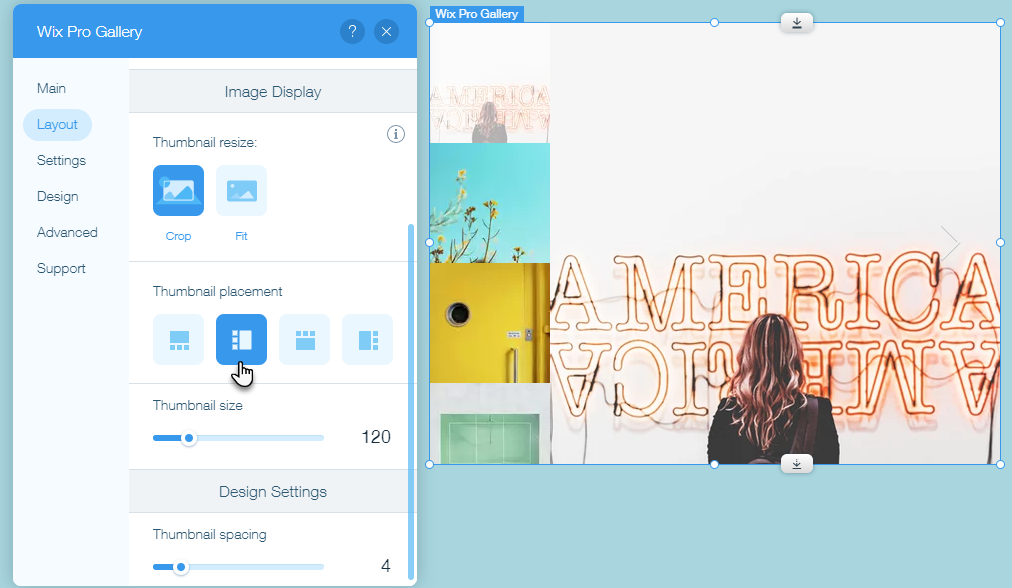The width and height of the screenshot is (1012, 588).
Task: Click the help question mark button
Action: [352, 31]
